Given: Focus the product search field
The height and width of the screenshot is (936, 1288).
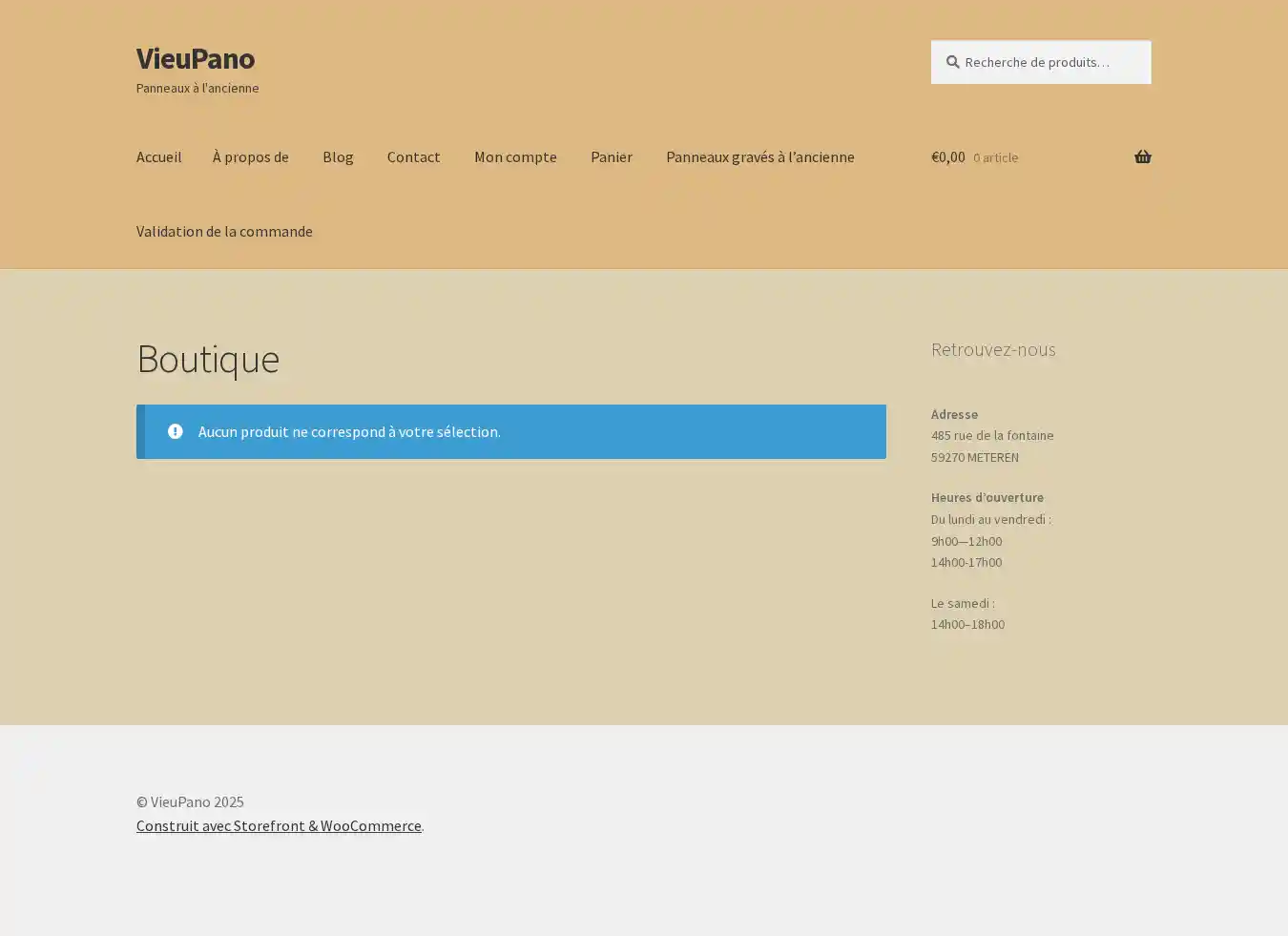Looking at the screenshot, I should coord(1049,62).
